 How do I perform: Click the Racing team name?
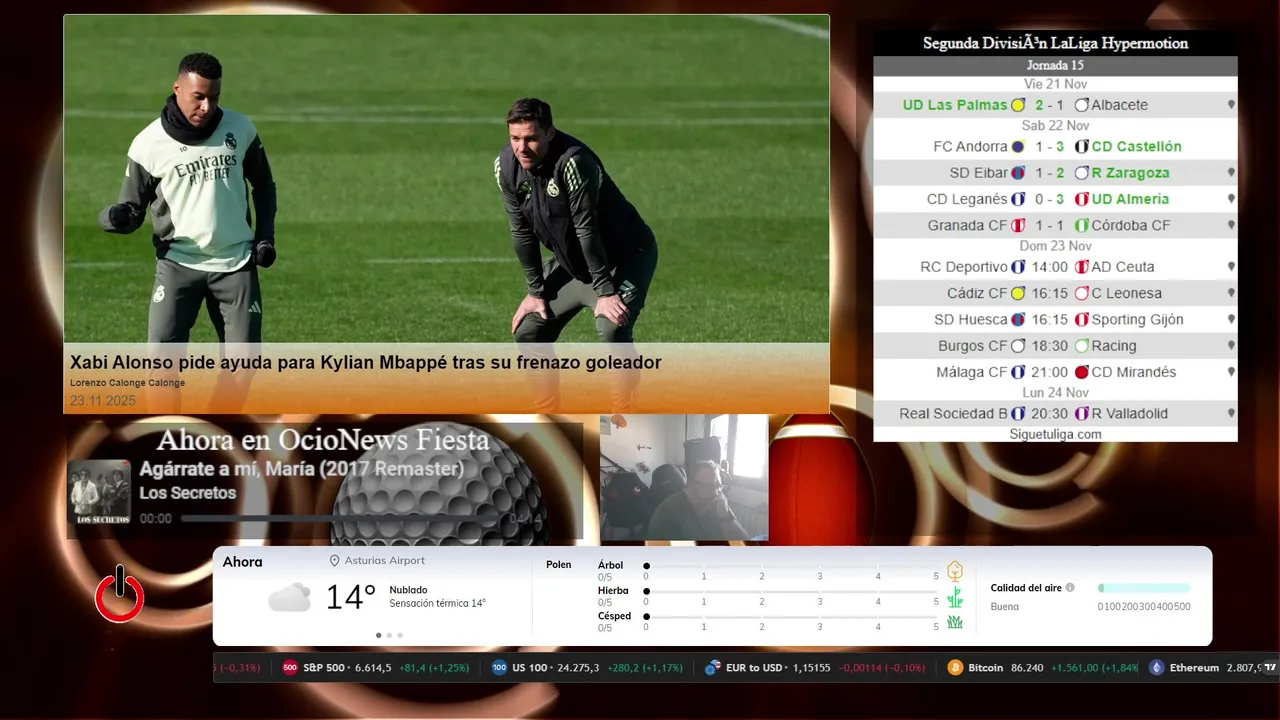pyautogui.click(x=1114, y=346)
